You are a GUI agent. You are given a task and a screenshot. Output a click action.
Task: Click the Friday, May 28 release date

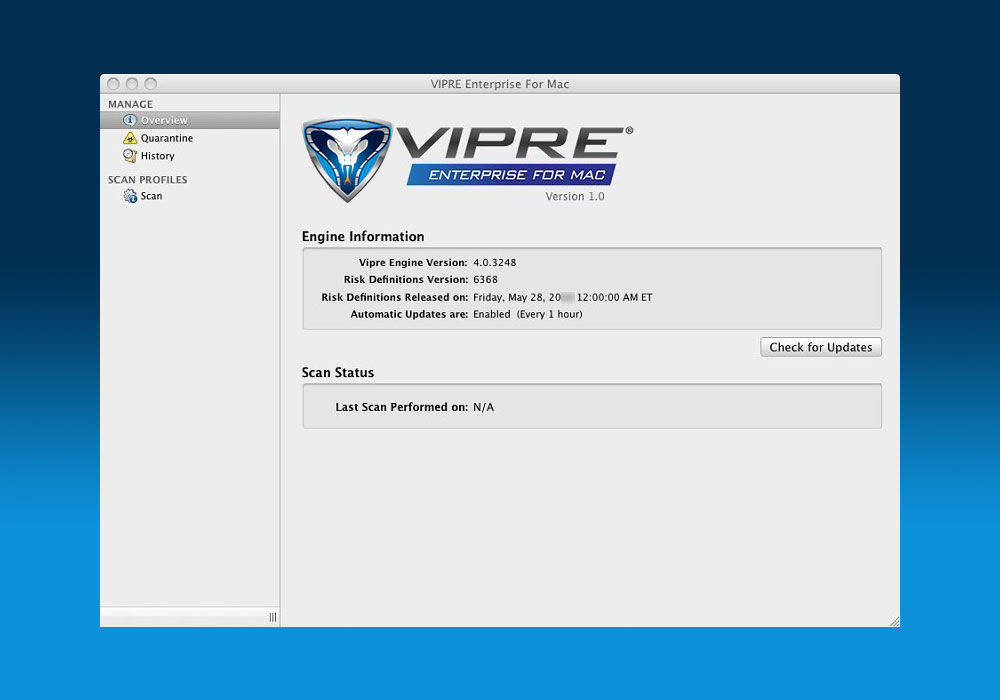(562, 297)
